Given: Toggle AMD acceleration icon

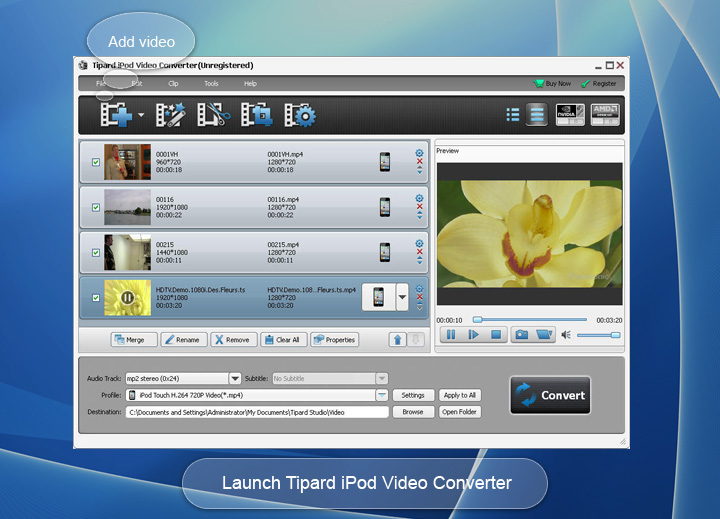Looking at the screenshot, I should [x=605, y=114].
